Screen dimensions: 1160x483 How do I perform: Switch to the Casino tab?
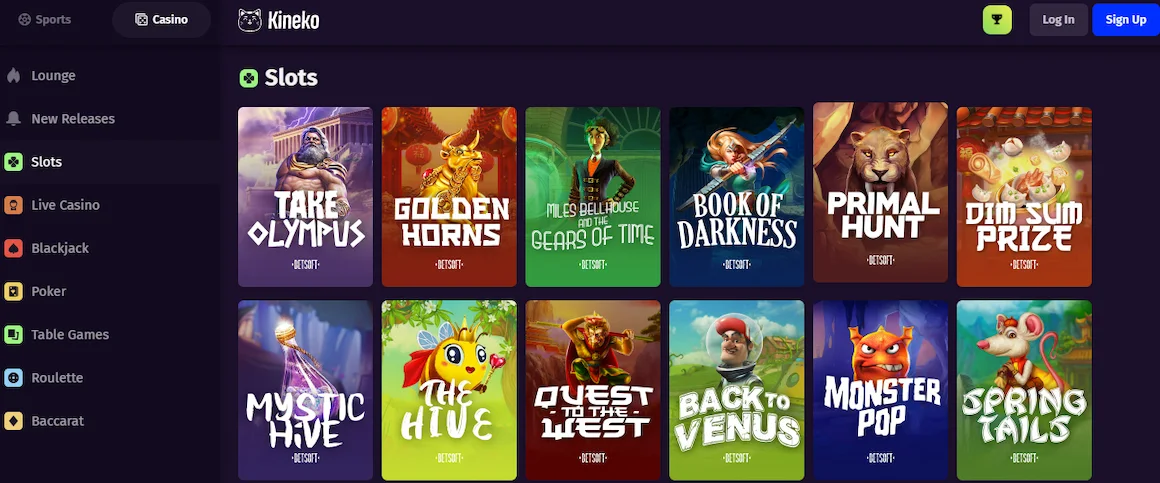pos(161,19)
